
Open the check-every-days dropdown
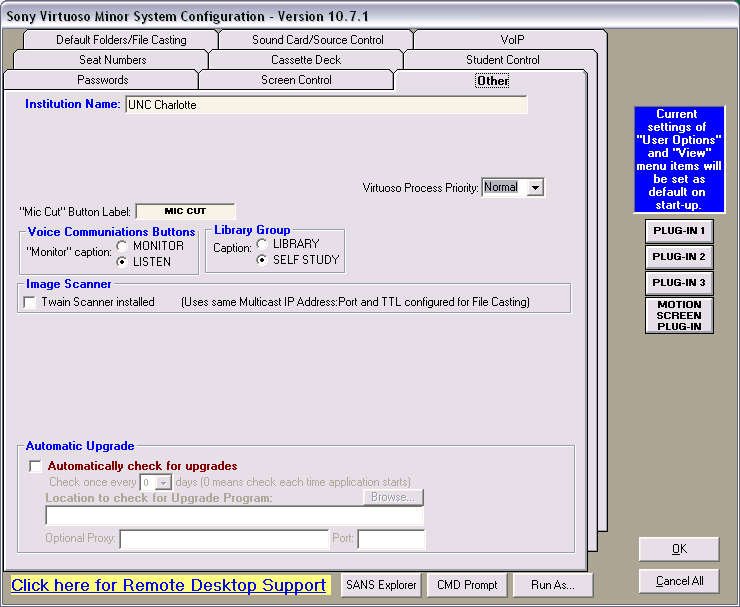click(164, 482)
